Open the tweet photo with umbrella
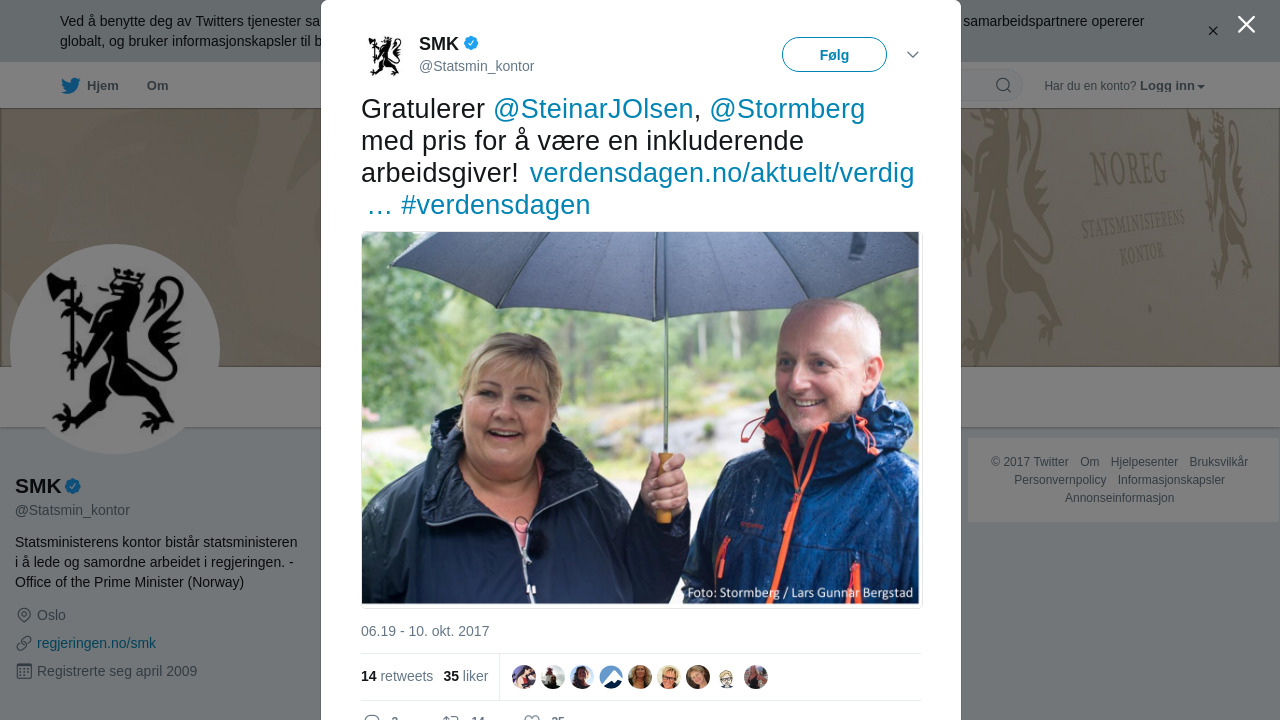The width and height of the screenshot is (1280, 720). pos(640,418)
